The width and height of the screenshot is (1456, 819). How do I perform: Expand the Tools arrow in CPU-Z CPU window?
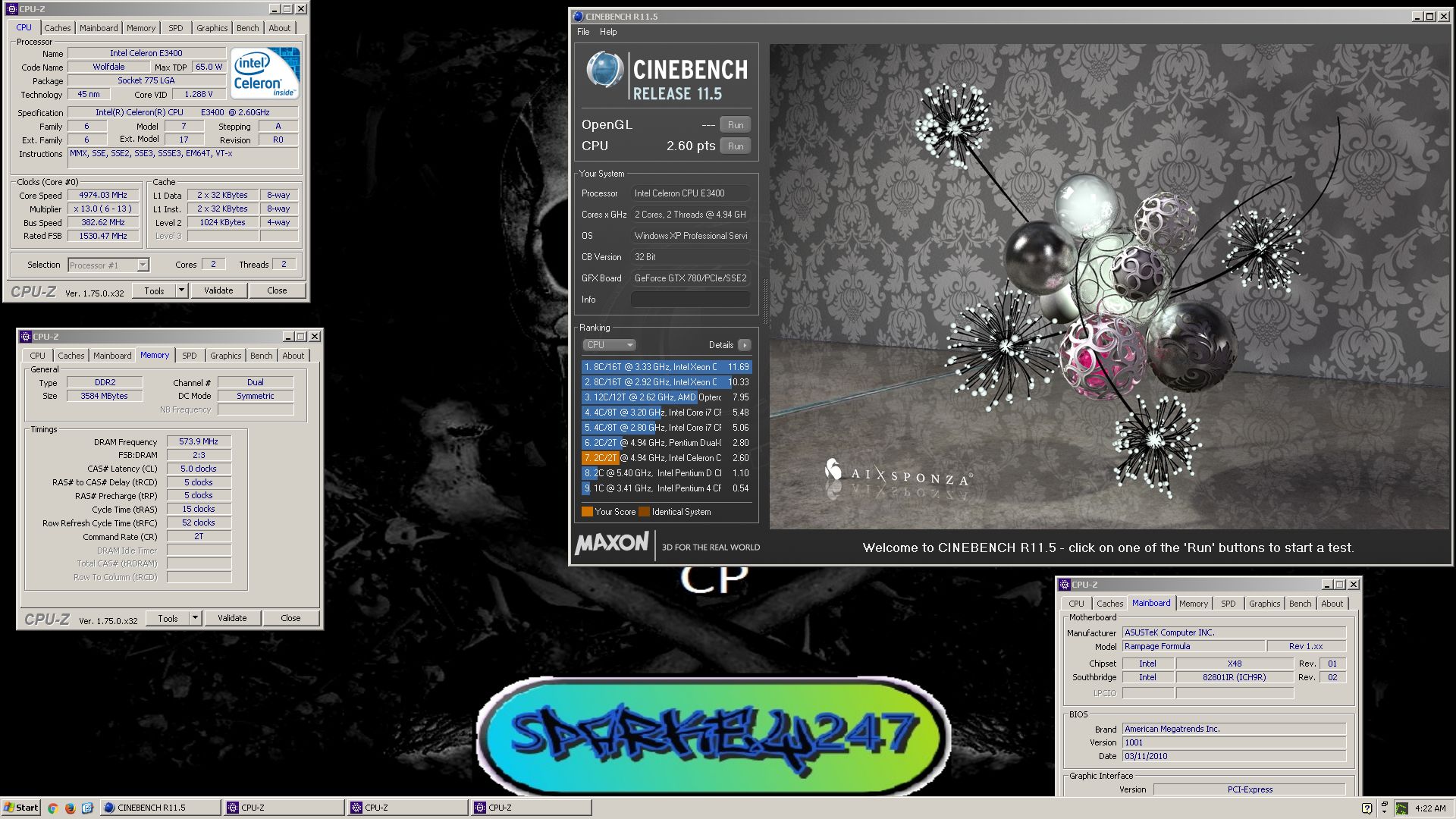(x=181, y=290)
